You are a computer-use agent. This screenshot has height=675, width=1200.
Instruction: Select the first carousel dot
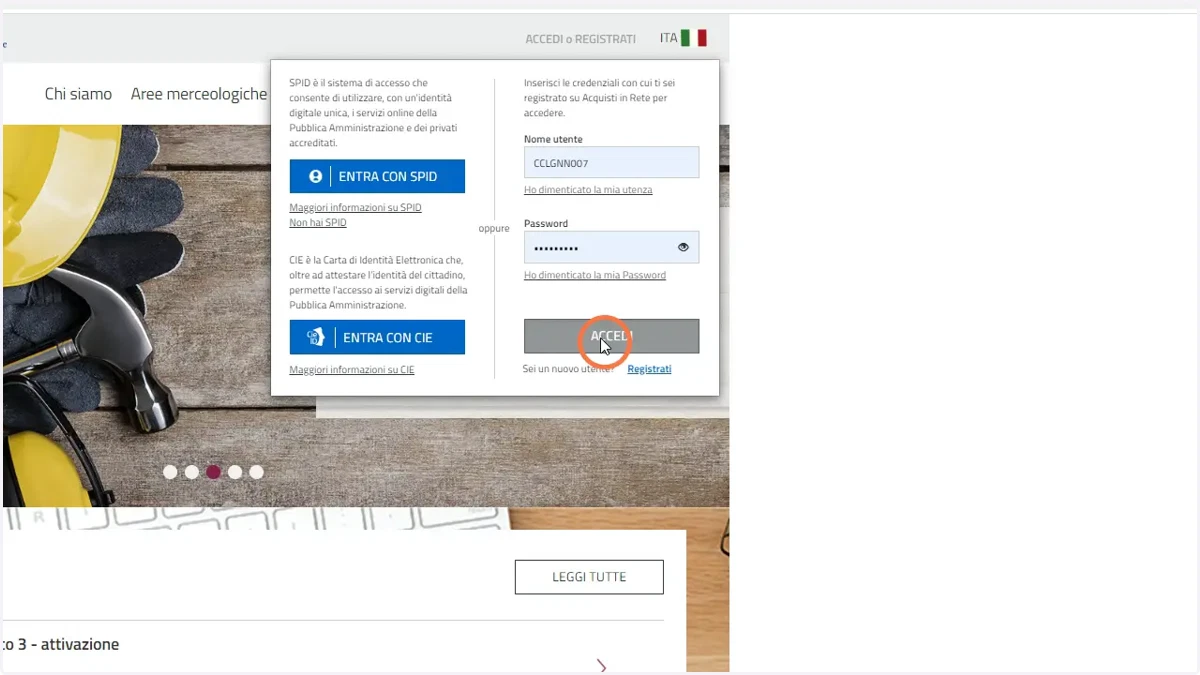coord(170,472)
